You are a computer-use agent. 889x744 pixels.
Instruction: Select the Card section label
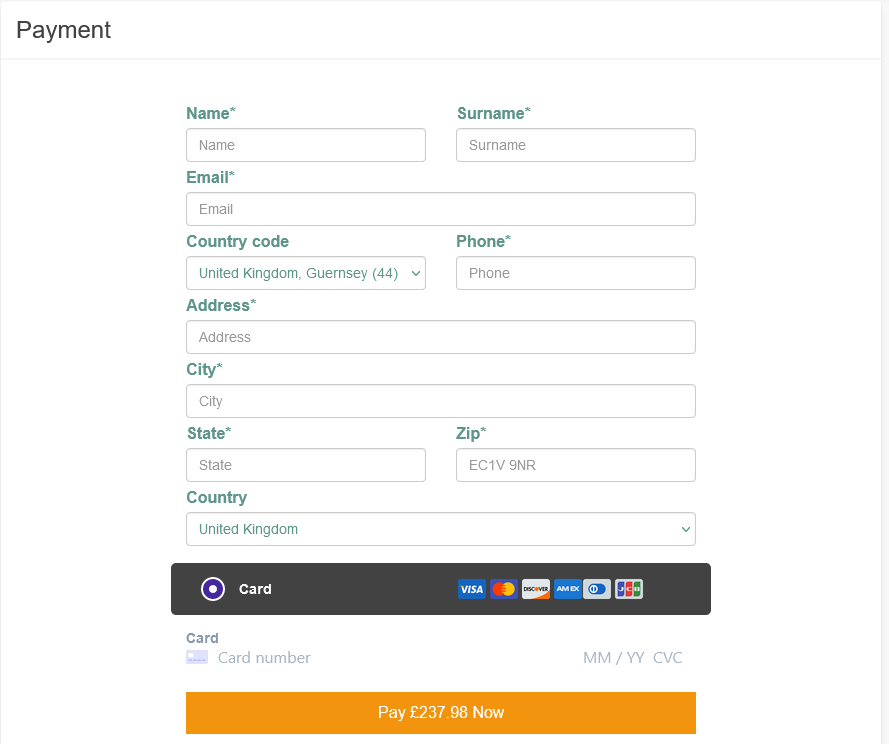coord(201,638)
